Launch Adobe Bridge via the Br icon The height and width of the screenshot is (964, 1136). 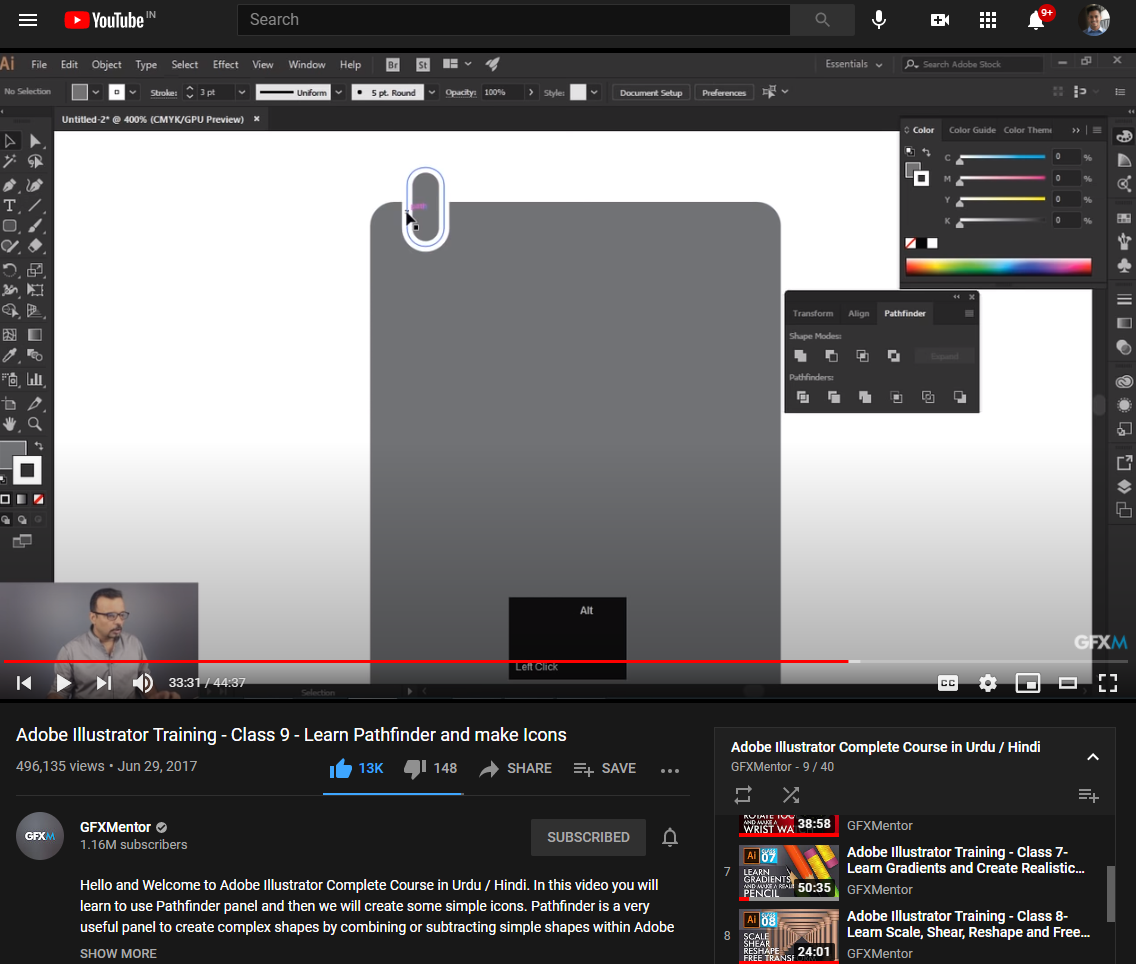click(392, 64)
